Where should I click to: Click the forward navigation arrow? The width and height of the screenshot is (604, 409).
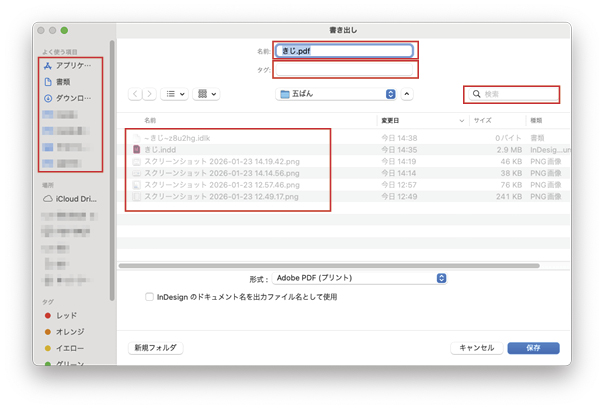(150, 94)
